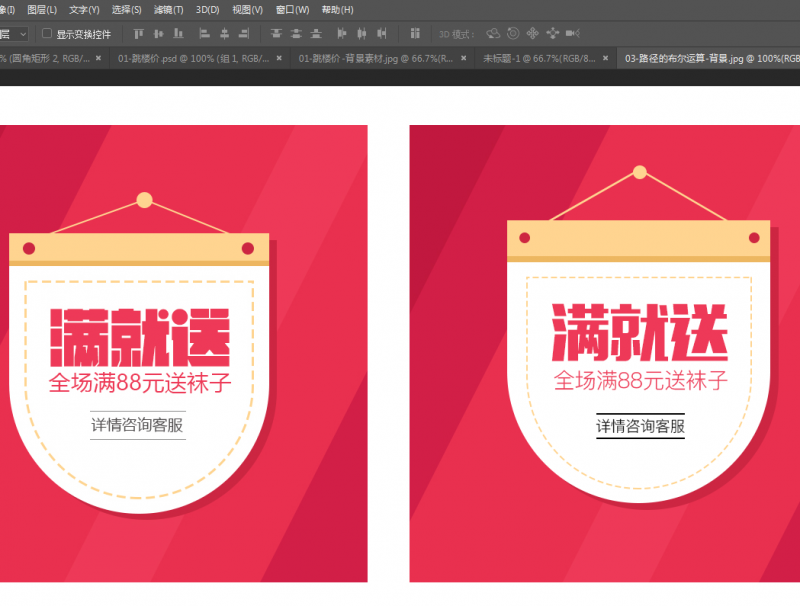Select the 3D video camera scale icon
This screenshot has width=800, height=606.
click(573, 34)
